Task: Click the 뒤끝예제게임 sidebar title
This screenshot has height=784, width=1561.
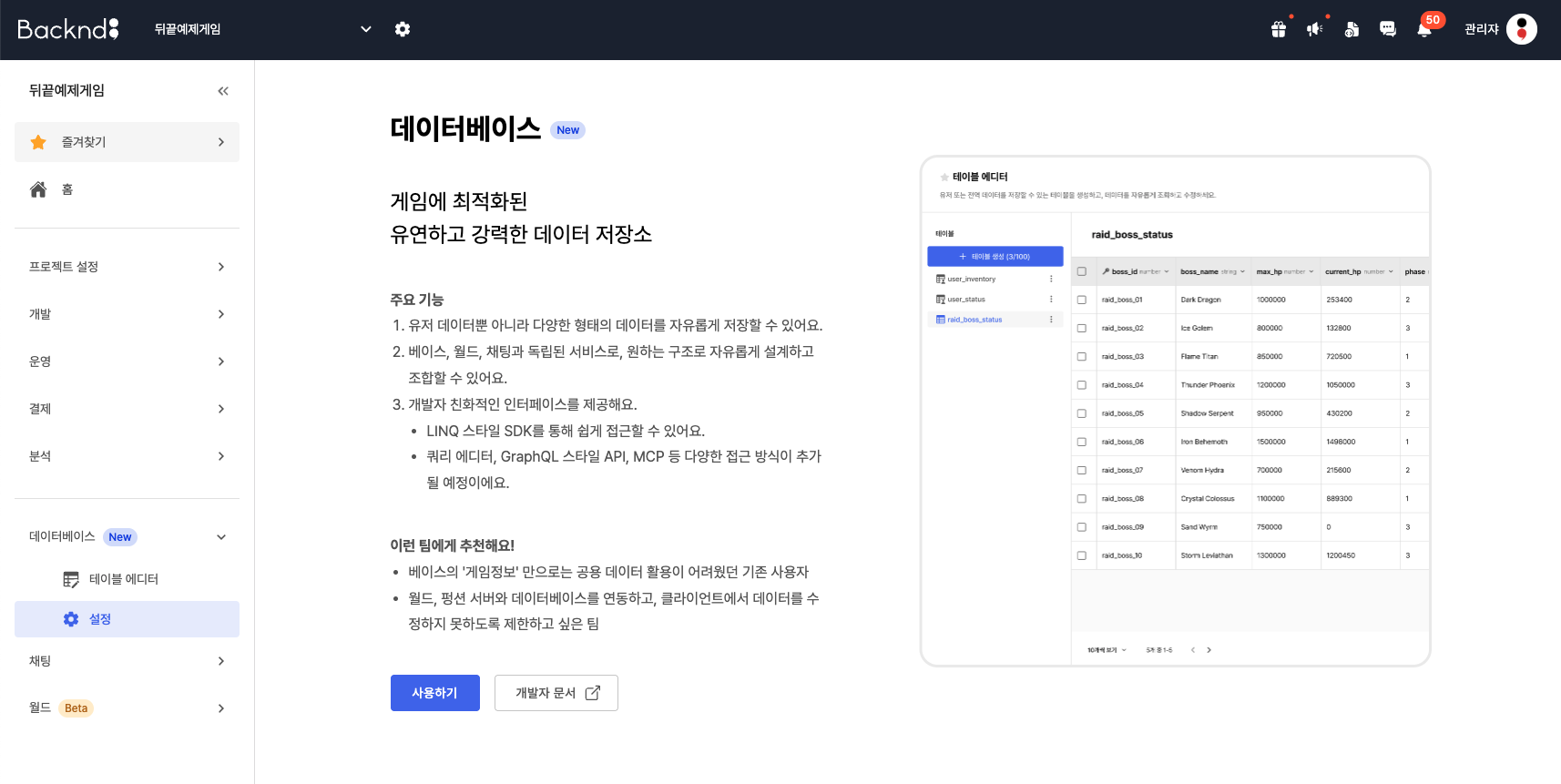Action: pyautogui.click(x=66, y=91)
